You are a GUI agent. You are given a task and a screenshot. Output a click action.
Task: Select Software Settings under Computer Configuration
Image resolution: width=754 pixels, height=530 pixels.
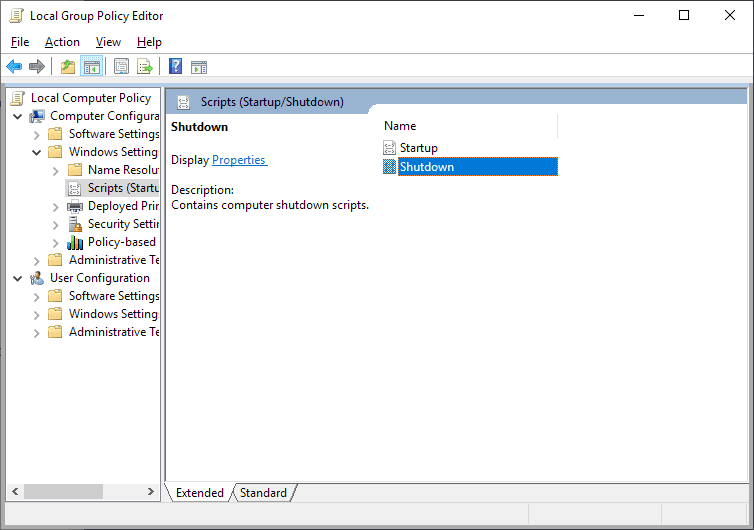point(114,134)
